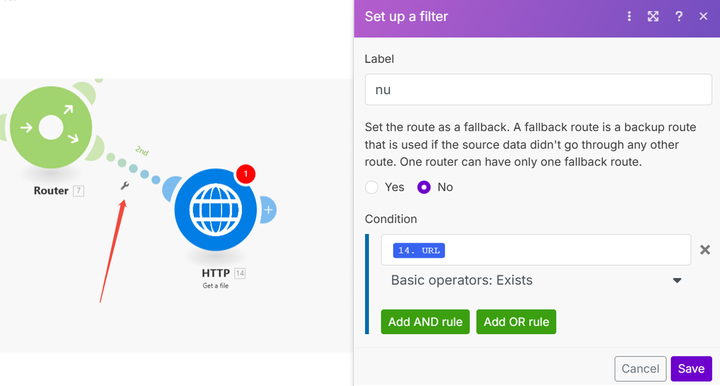Click the Router module icon

pyautogui.click(x=51, y=127)
